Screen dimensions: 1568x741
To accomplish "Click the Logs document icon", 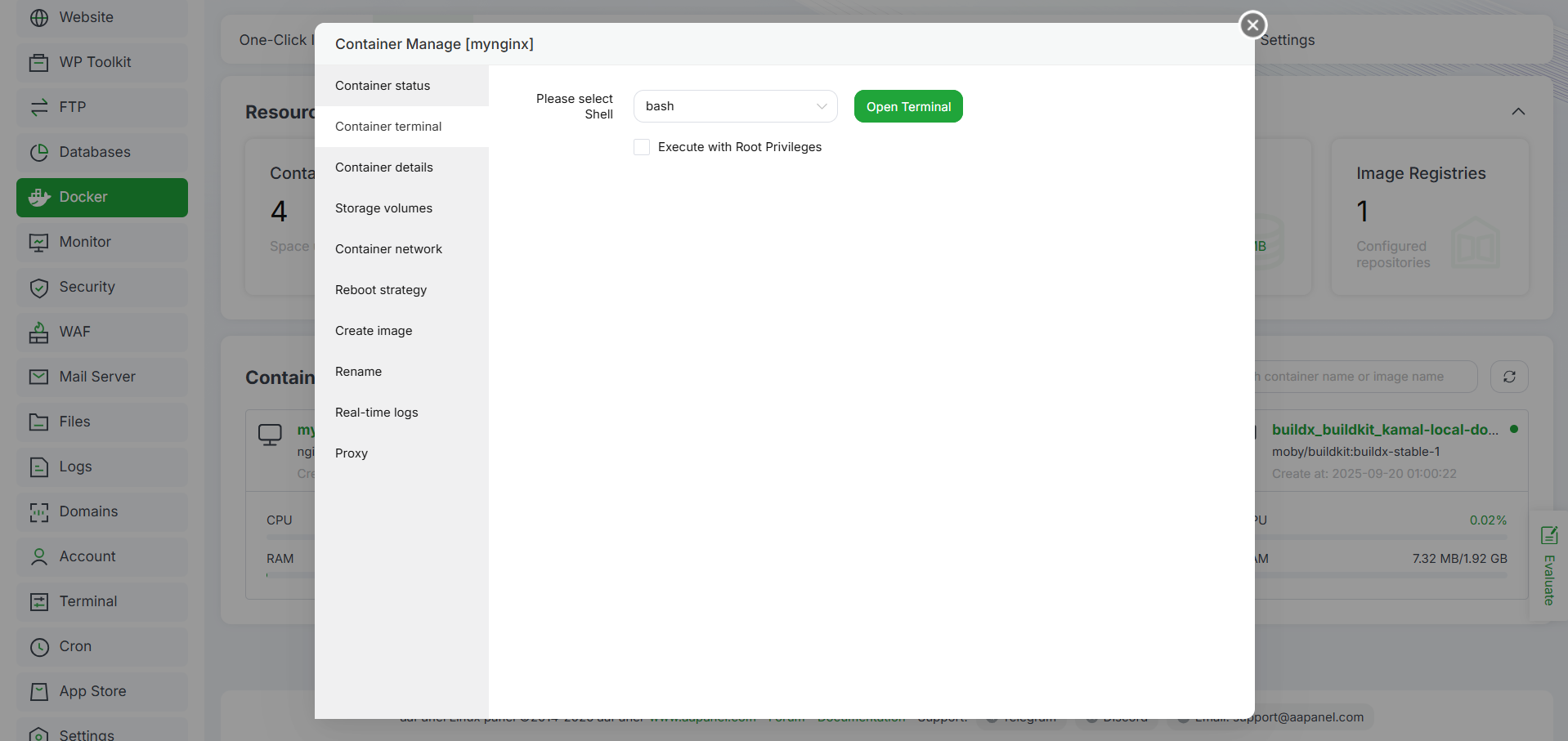I will point(38,466).
